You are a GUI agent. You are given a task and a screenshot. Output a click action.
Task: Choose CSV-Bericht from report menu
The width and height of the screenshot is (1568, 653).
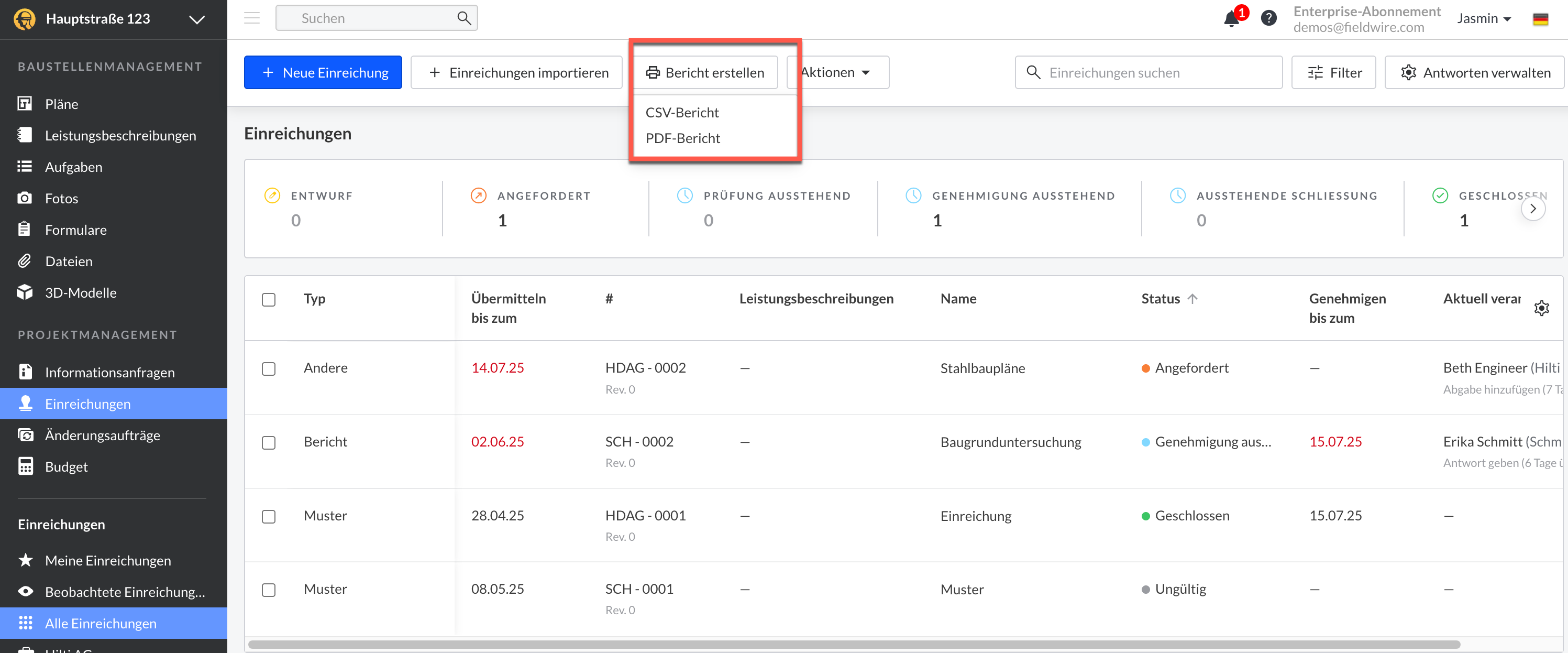pyautogui.click(x=682, y=113)
